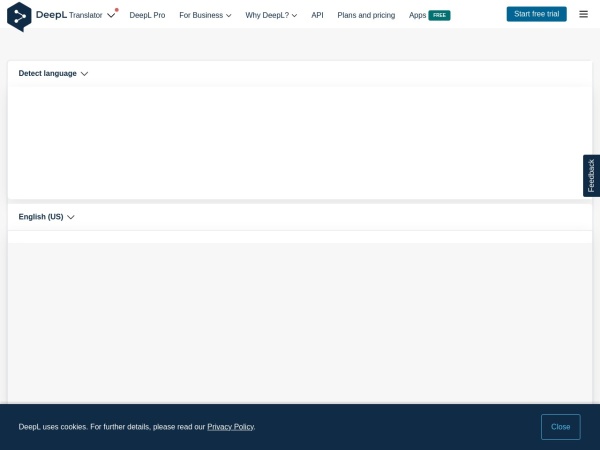Open the Detect language source selector

[x=48, y=74]
